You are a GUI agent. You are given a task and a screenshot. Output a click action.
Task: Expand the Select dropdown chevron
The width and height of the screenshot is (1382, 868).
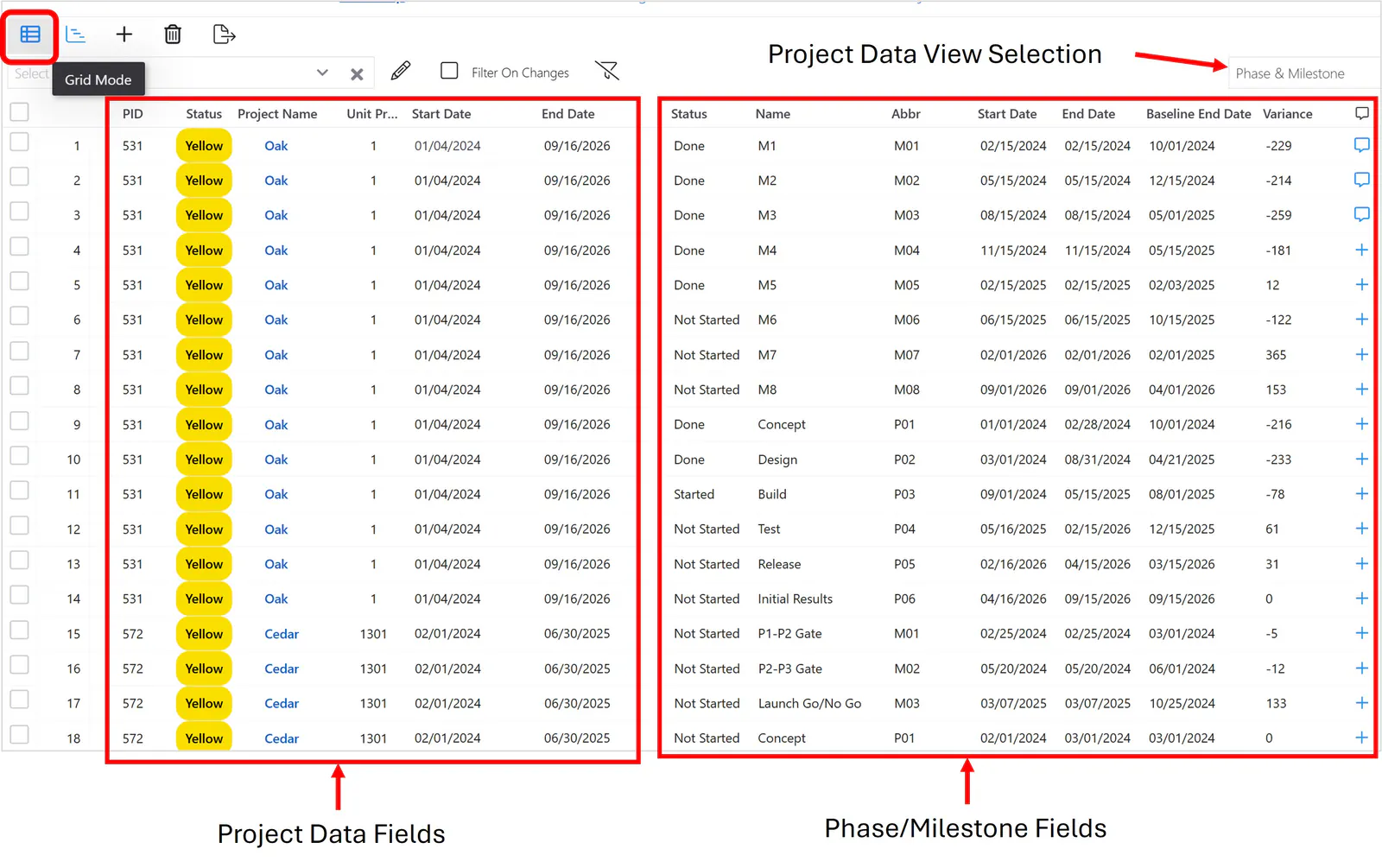(322, 73)
